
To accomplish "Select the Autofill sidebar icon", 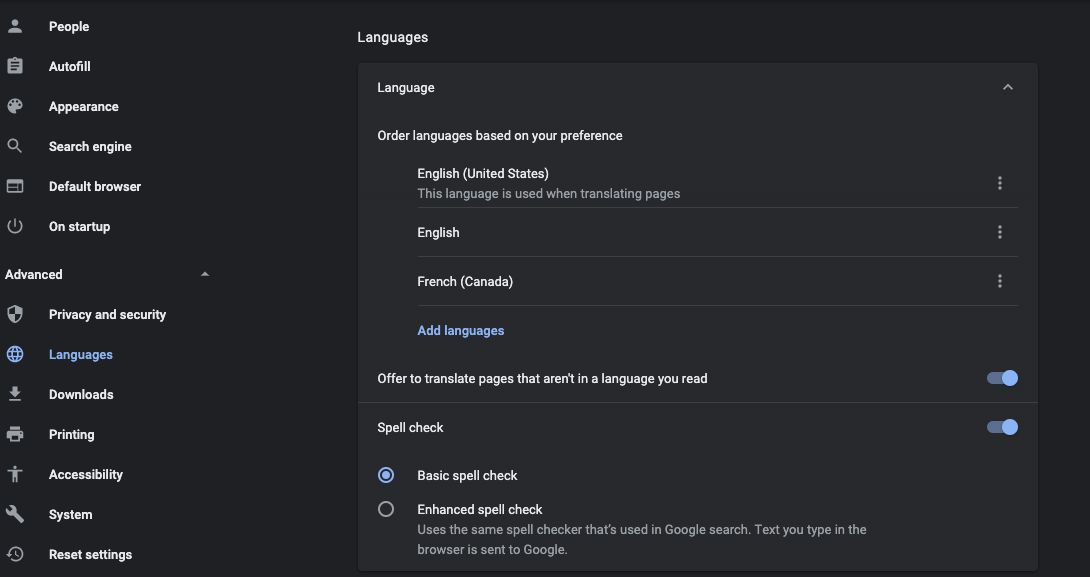I will tap(15, 66).
